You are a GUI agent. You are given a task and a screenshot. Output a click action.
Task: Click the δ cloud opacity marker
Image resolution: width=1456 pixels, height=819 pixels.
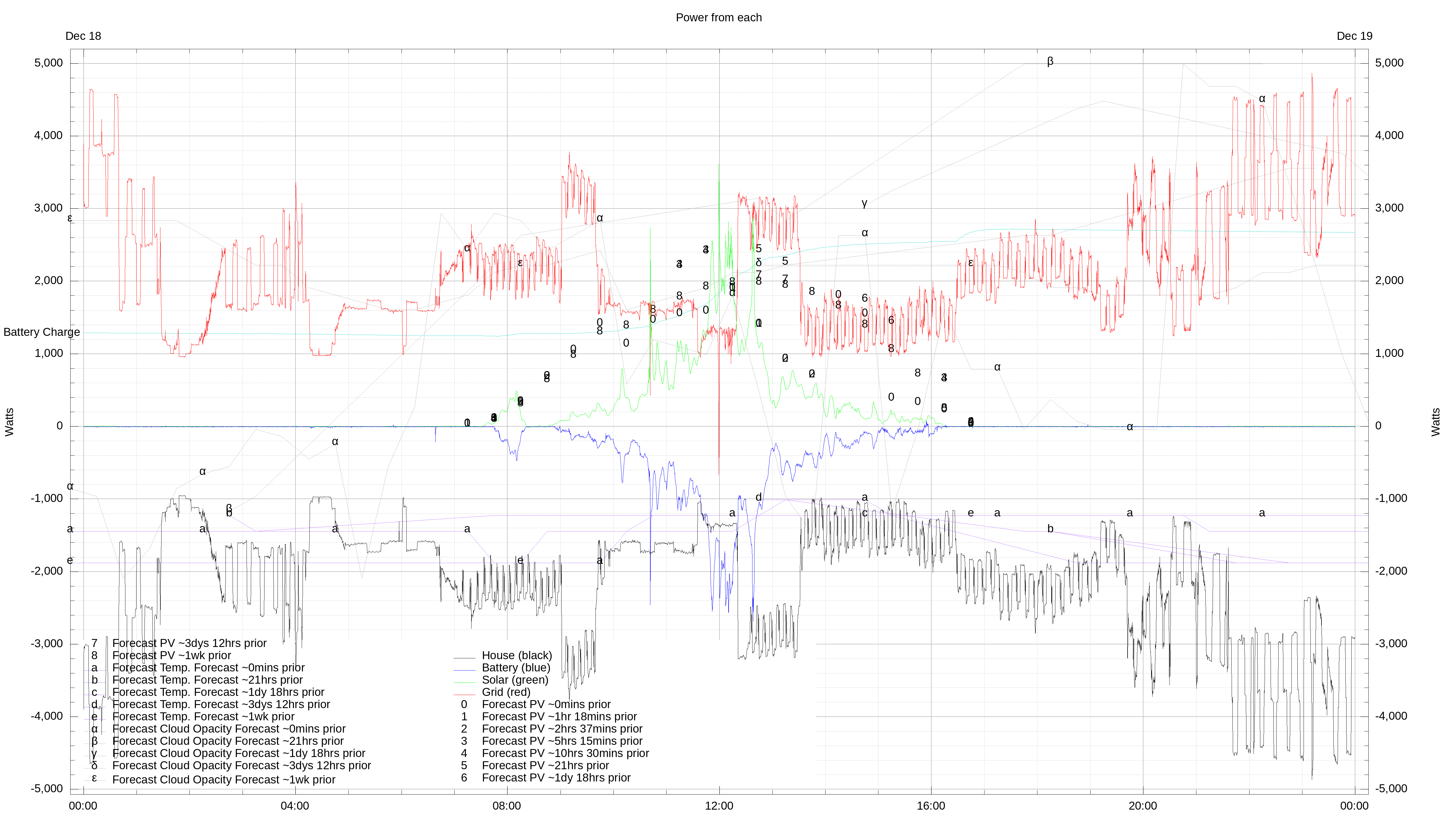(x=758, y=262)
